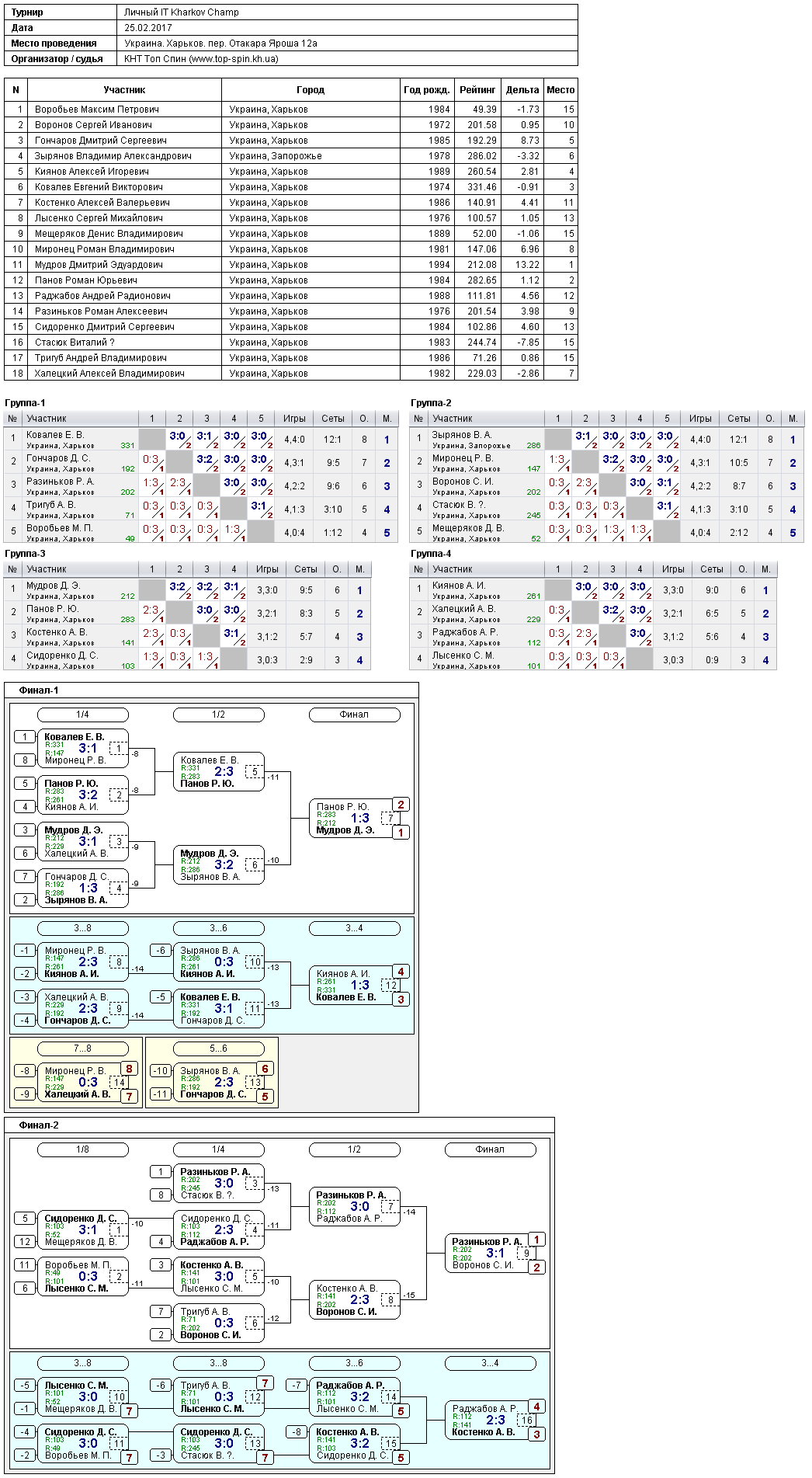
Task: Select the 5...6 stage label
Action: (219, 1049)
